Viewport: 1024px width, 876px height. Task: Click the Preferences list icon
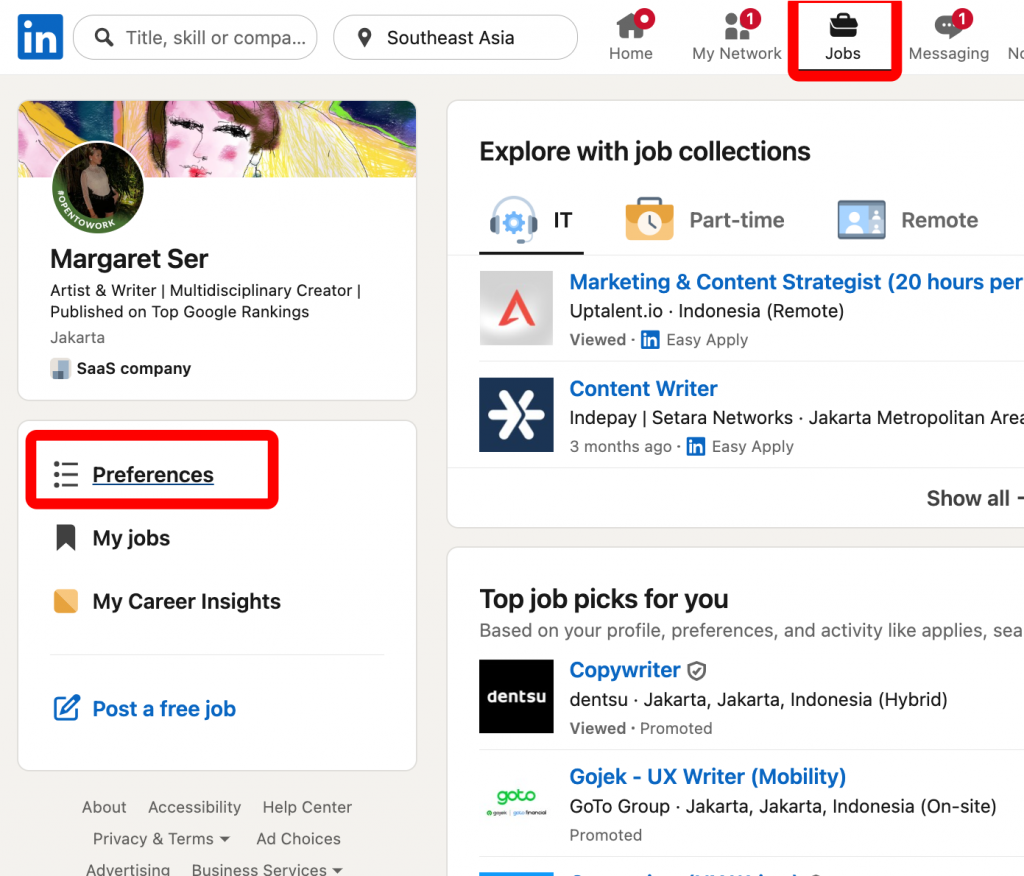[65, 475]
